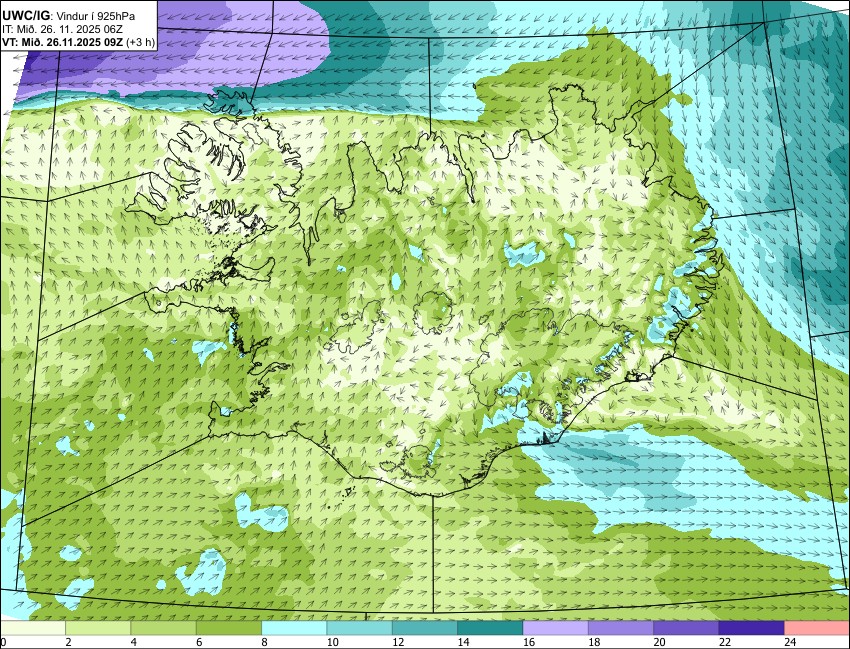This screenshot has height=649, width=850.
Task: Click the 18–20 m/s purple legend swatch
Action: point(621,628)
